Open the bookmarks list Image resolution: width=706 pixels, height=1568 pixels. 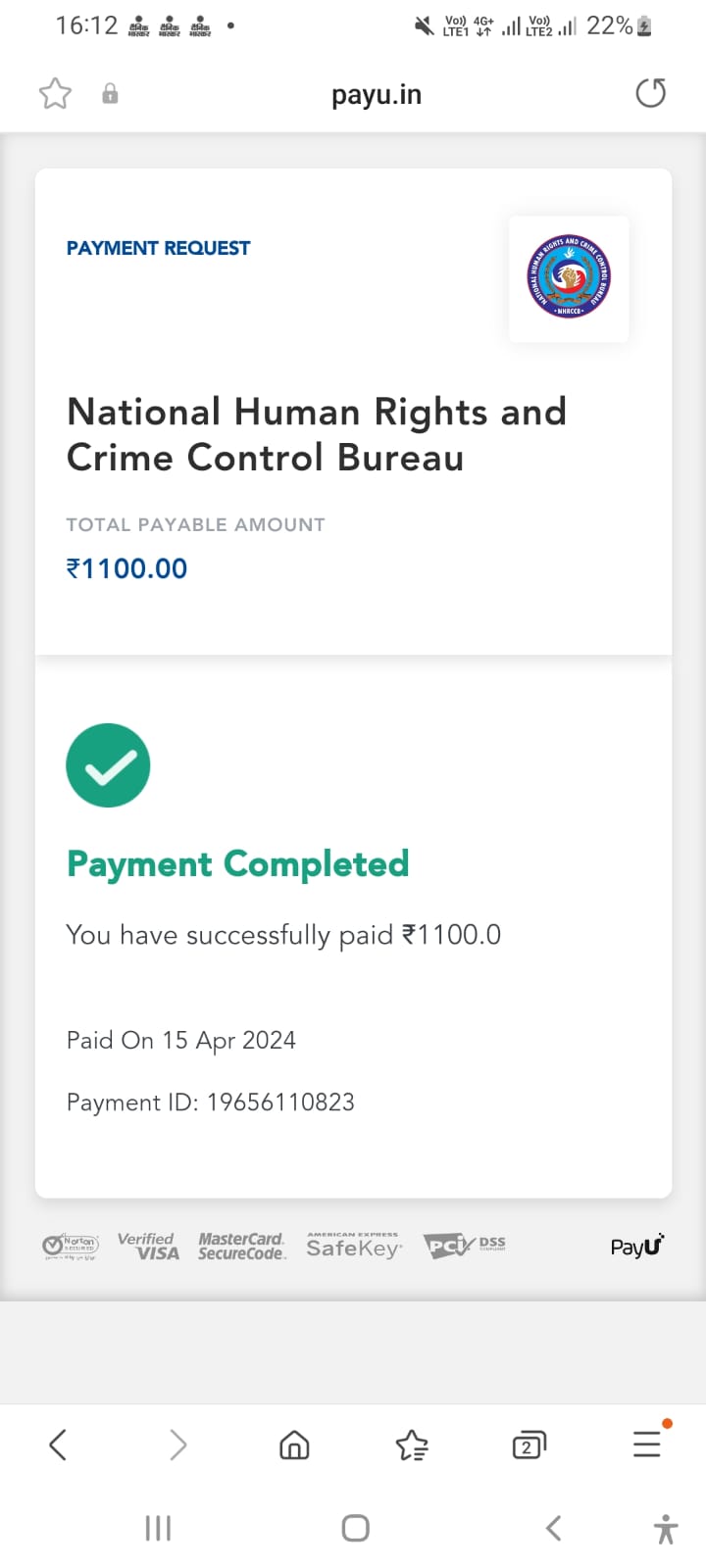[x=412, y=1445]
